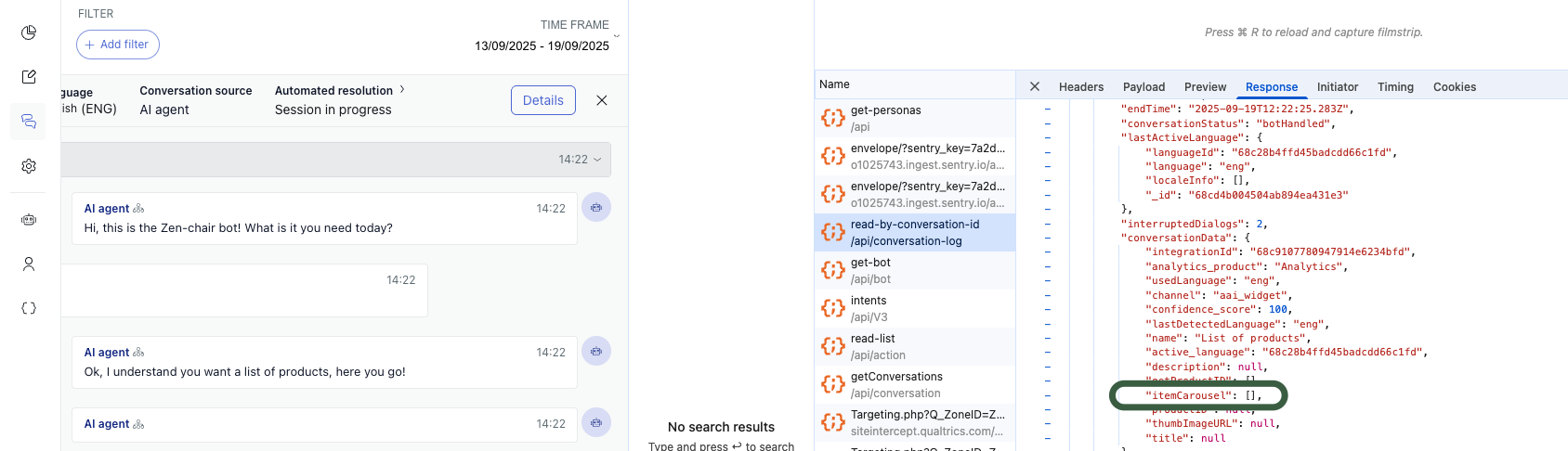Open settings gear icon in sidebar
This screenshot has height=451, width=1568.
point(29,166)
